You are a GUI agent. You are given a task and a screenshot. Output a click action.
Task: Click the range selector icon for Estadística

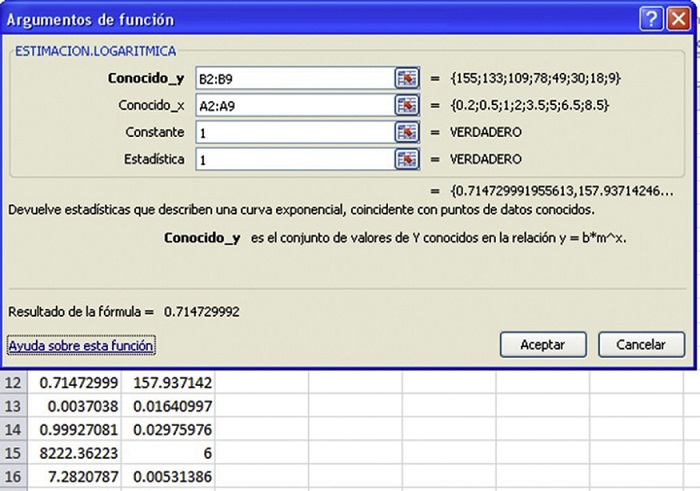pos(406,159)
